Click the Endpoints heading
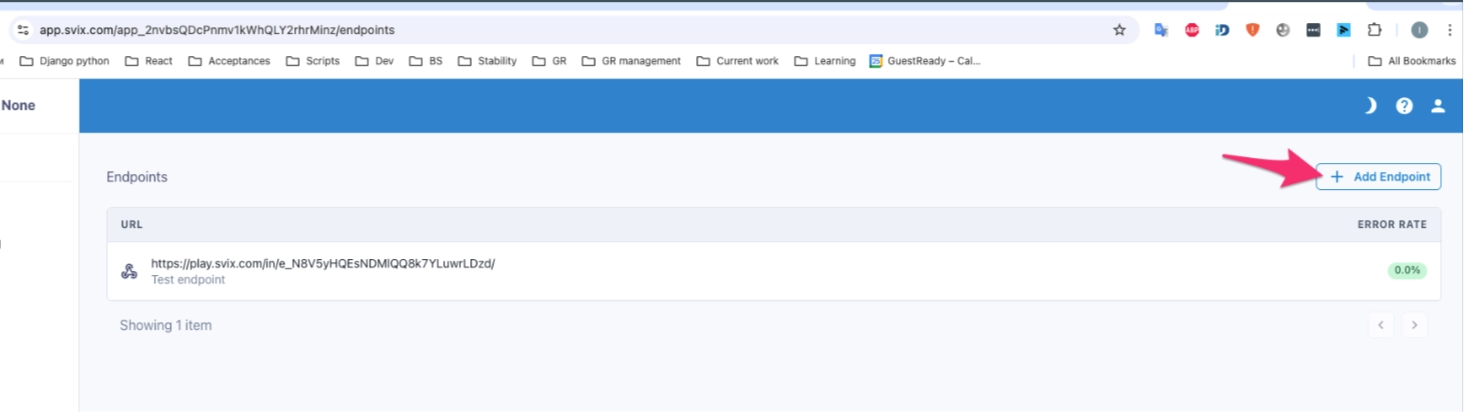Viewport: 1464px width, 412px height. [137, 177]
